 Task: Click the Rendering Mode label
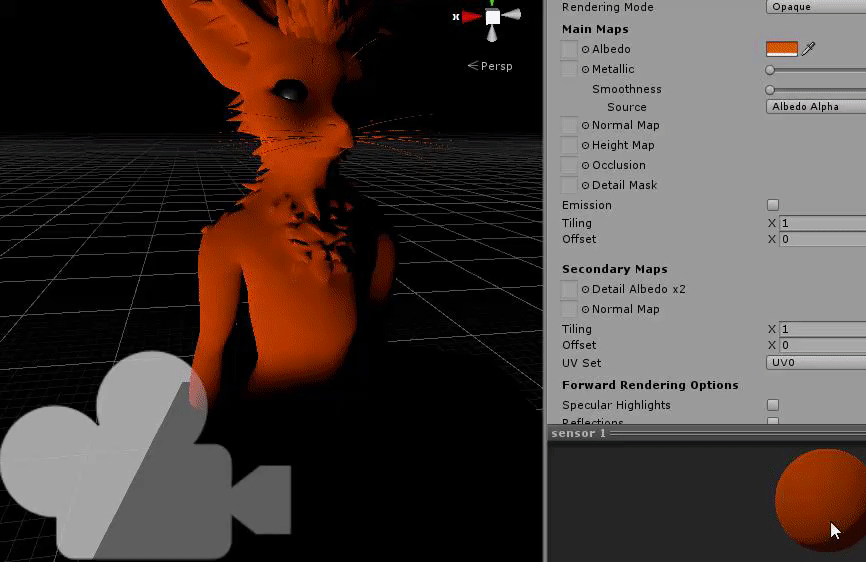[608, 7]
